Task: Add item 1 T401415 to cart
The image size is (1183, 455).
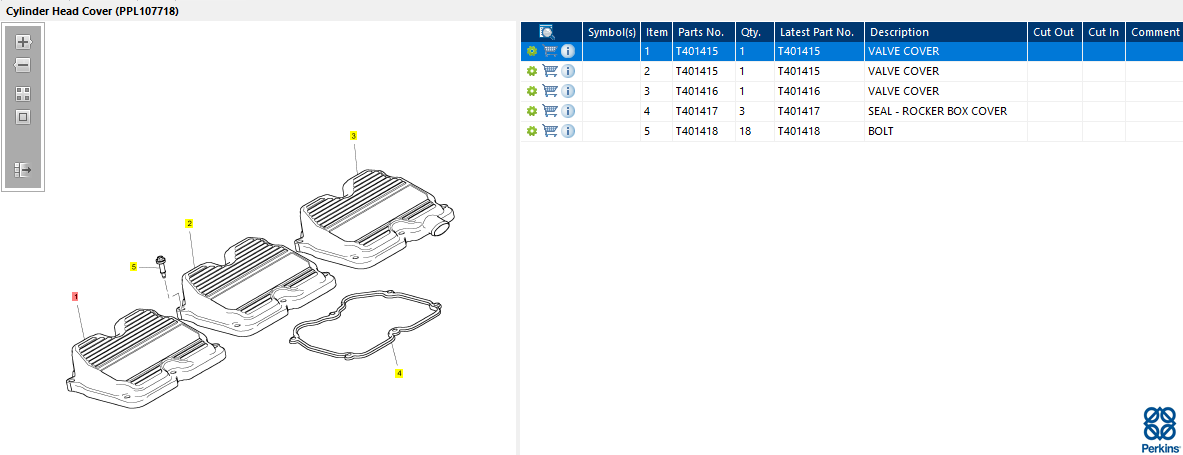Action: (550, 51)
